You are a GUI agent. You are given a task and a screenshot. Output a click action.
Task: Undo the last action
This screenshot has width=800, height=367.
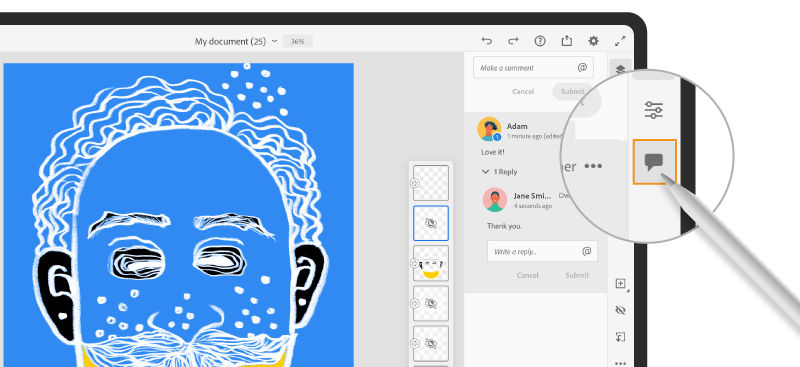[x=487, y=41]
